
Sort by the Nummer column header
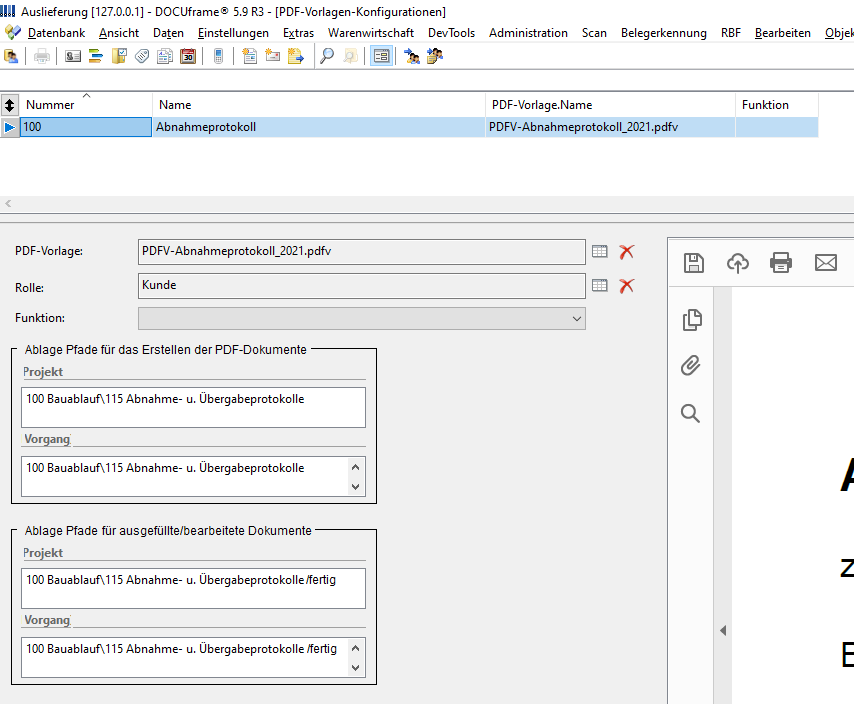click(86, 105)
